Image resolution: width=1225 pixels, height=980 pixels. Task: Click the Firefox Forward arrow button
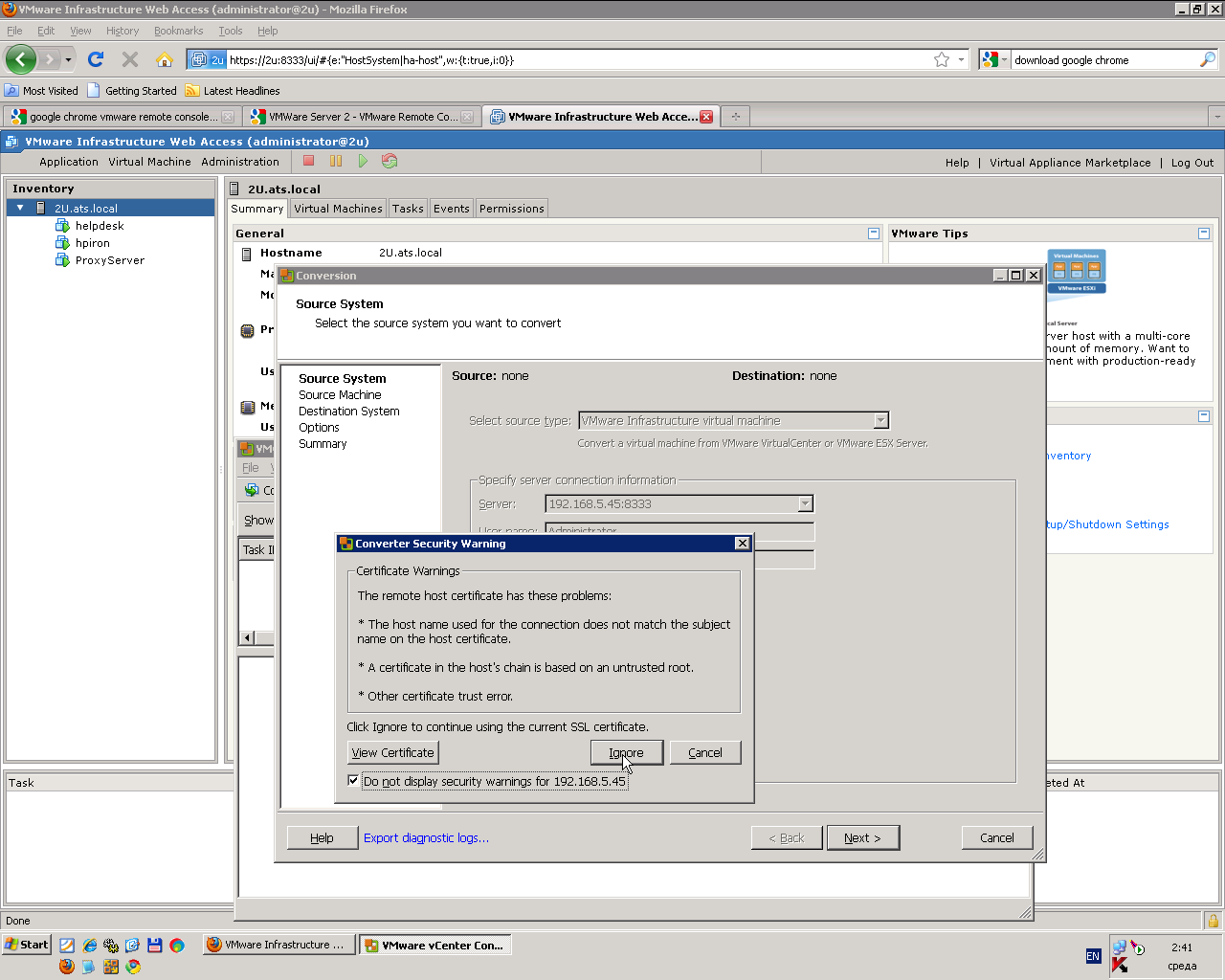tap(51, 59)
